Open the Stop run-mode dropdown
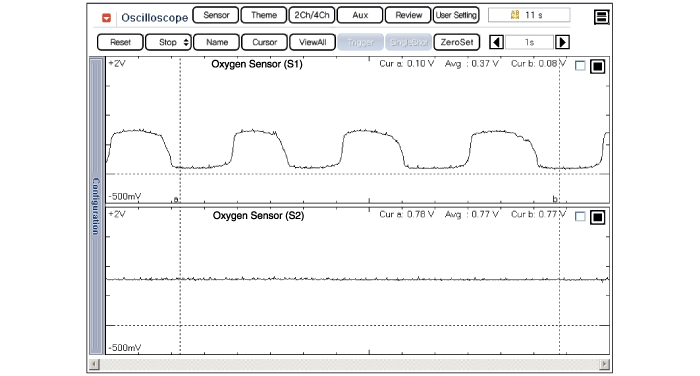This screenshot has height=376, width=700. click(x=168, y=42)
